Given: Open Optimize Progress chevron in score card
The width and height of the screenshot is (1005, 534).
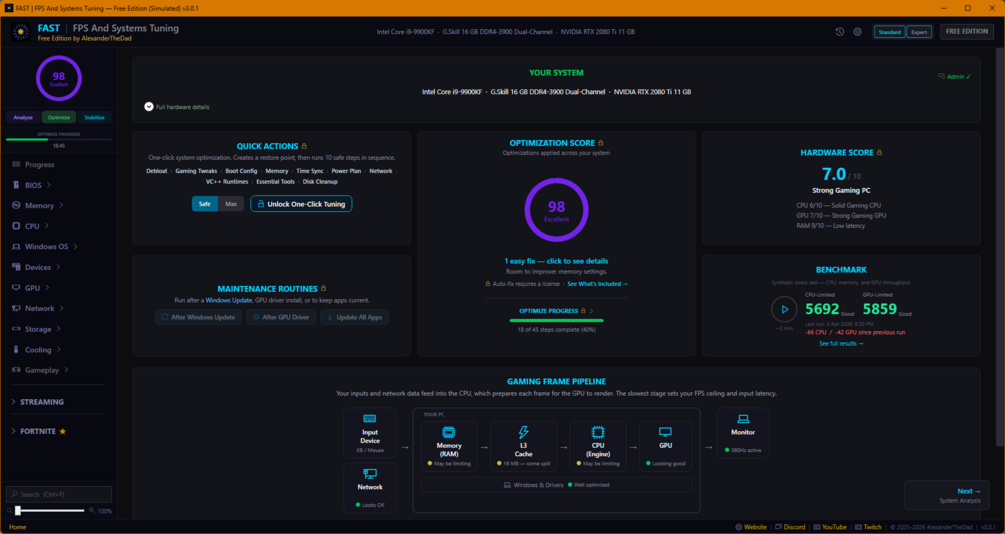Looking at the screenshot, I should click(591, 311).
